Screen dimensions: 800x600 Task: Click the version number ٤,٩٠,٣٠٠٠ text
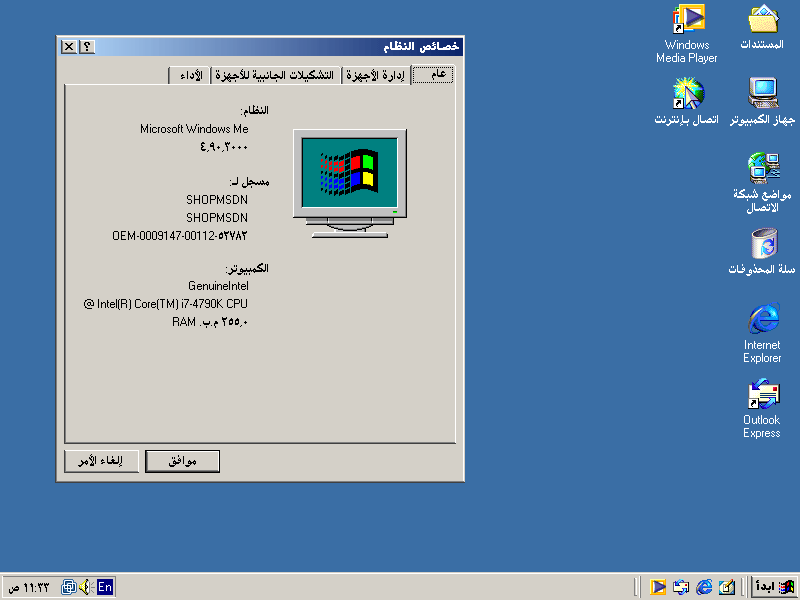point(223,147)
